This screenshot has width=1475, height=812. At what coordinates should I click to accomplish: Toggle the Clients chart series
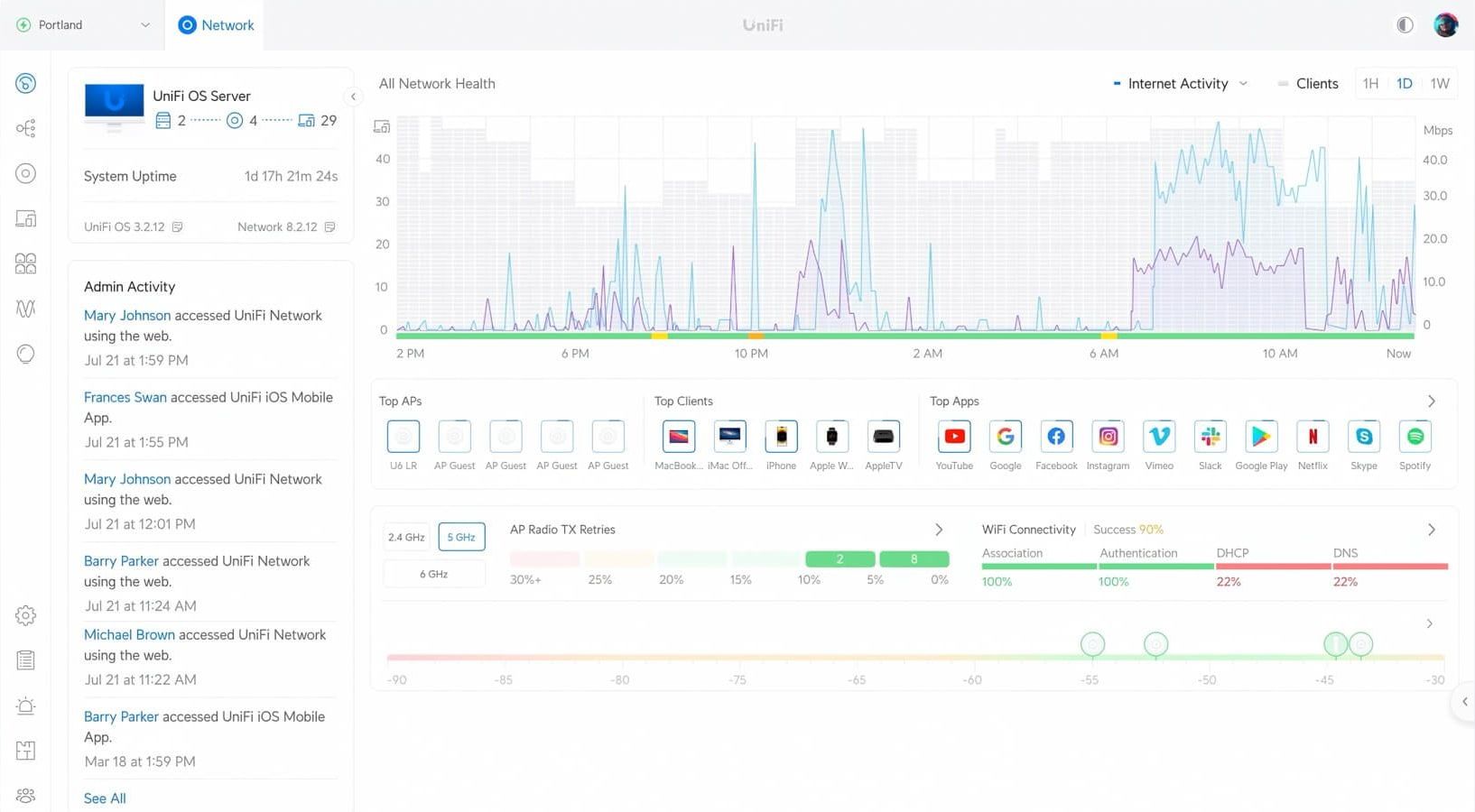[1308, 84]
